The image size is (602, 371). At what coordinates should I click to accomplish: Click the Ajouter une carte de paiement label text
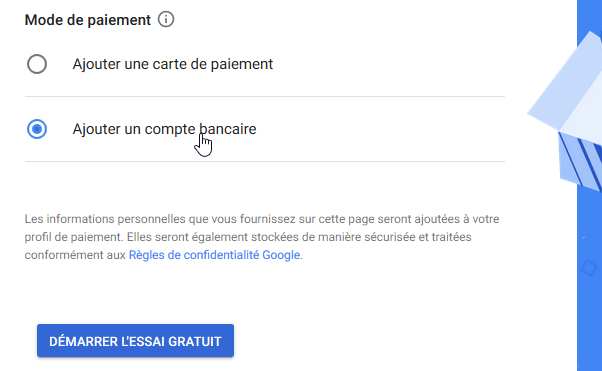click(173, 64)
